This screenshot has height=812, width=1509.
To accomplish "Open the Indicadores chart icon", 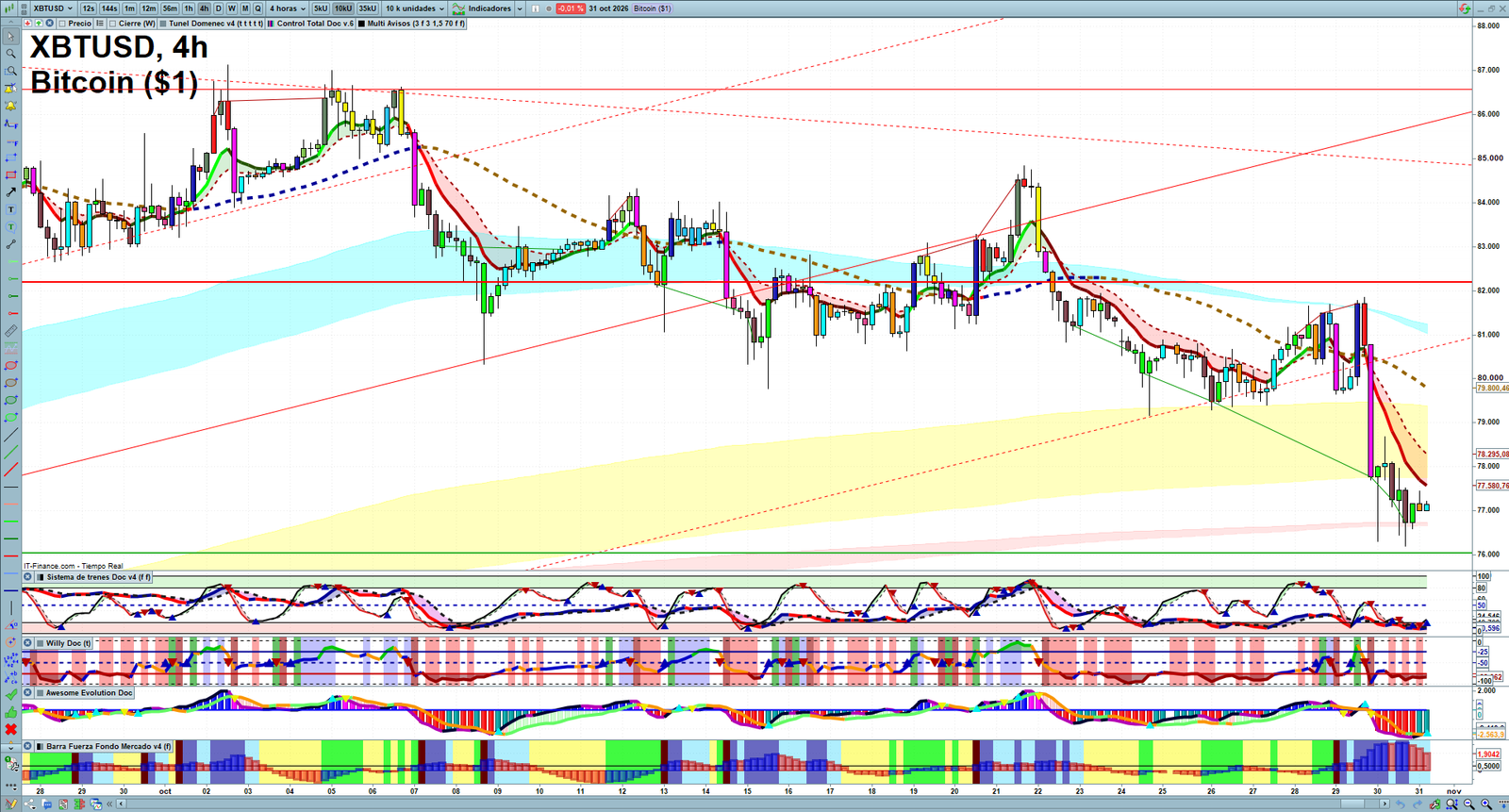I will click(x=458, y=8).
